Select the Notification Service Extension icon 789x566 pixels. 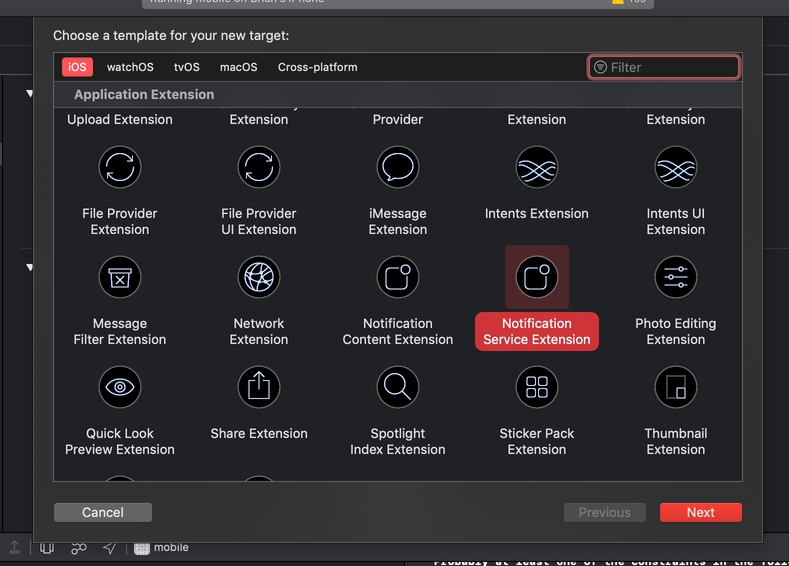pos(536,277)
